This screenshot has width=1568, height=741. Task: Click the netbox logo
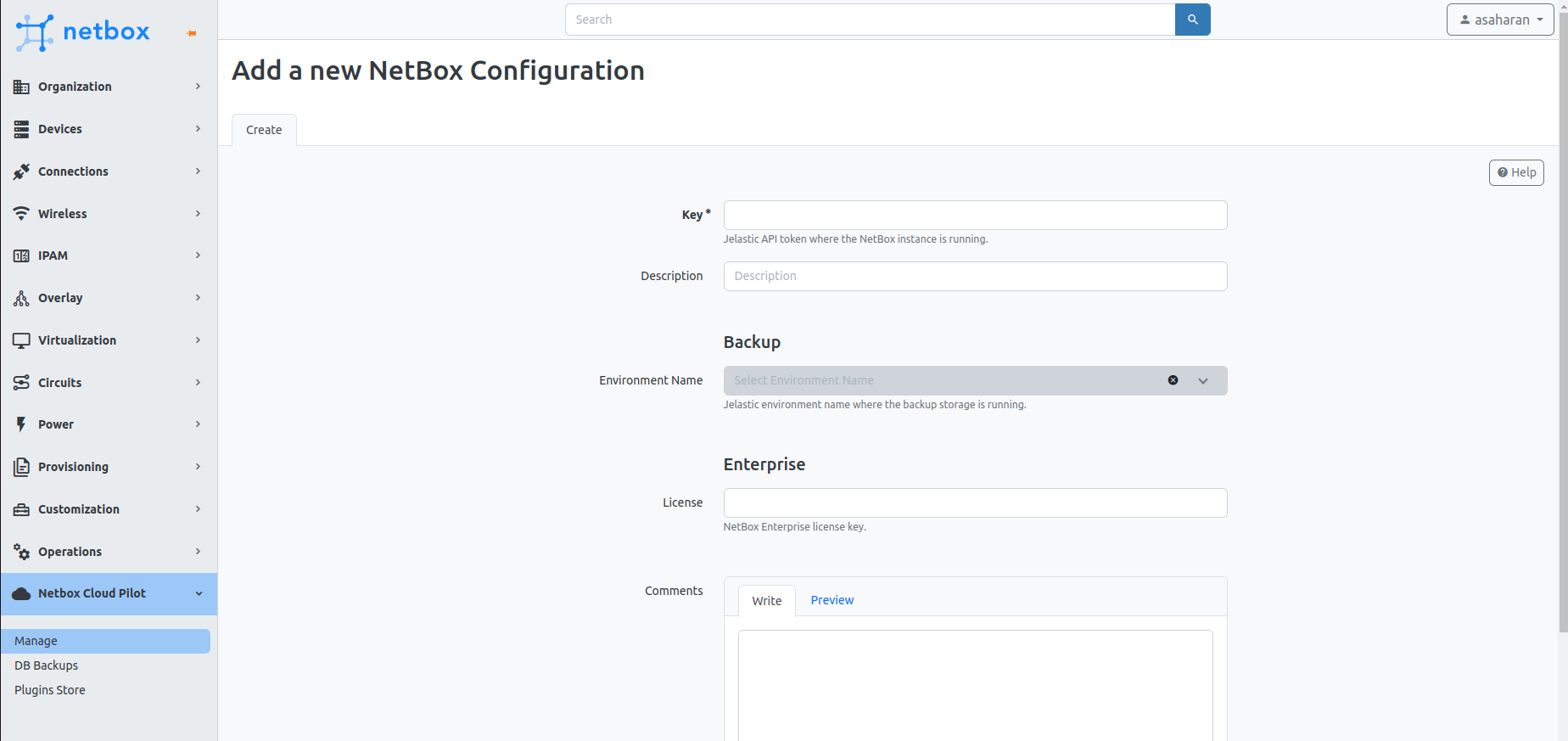coord(82,32)
